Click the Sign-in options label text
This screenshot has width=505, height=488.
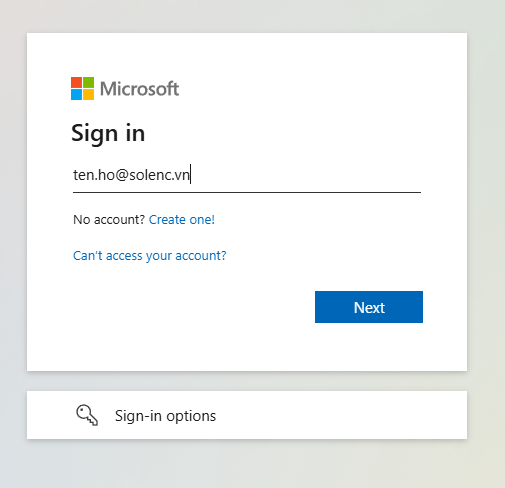165,416
